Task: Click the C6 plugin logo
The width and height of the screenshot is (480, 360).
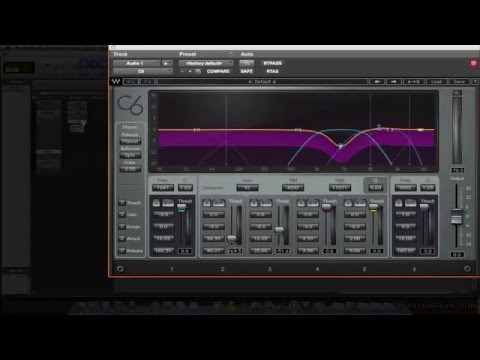Action: [130, 105]
